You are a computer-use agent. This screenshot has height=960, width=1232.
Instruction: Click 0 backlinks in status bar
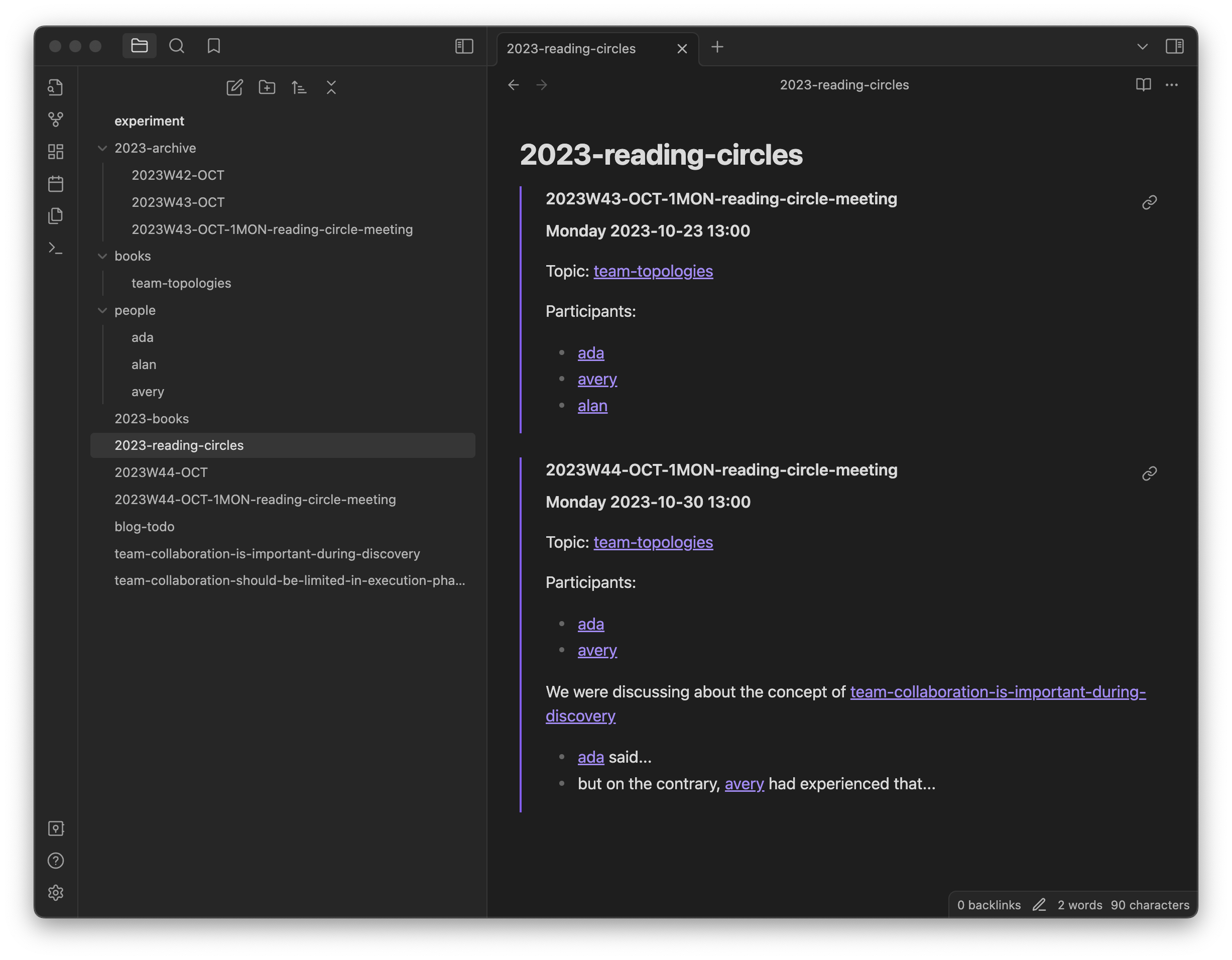click(989, 905)
